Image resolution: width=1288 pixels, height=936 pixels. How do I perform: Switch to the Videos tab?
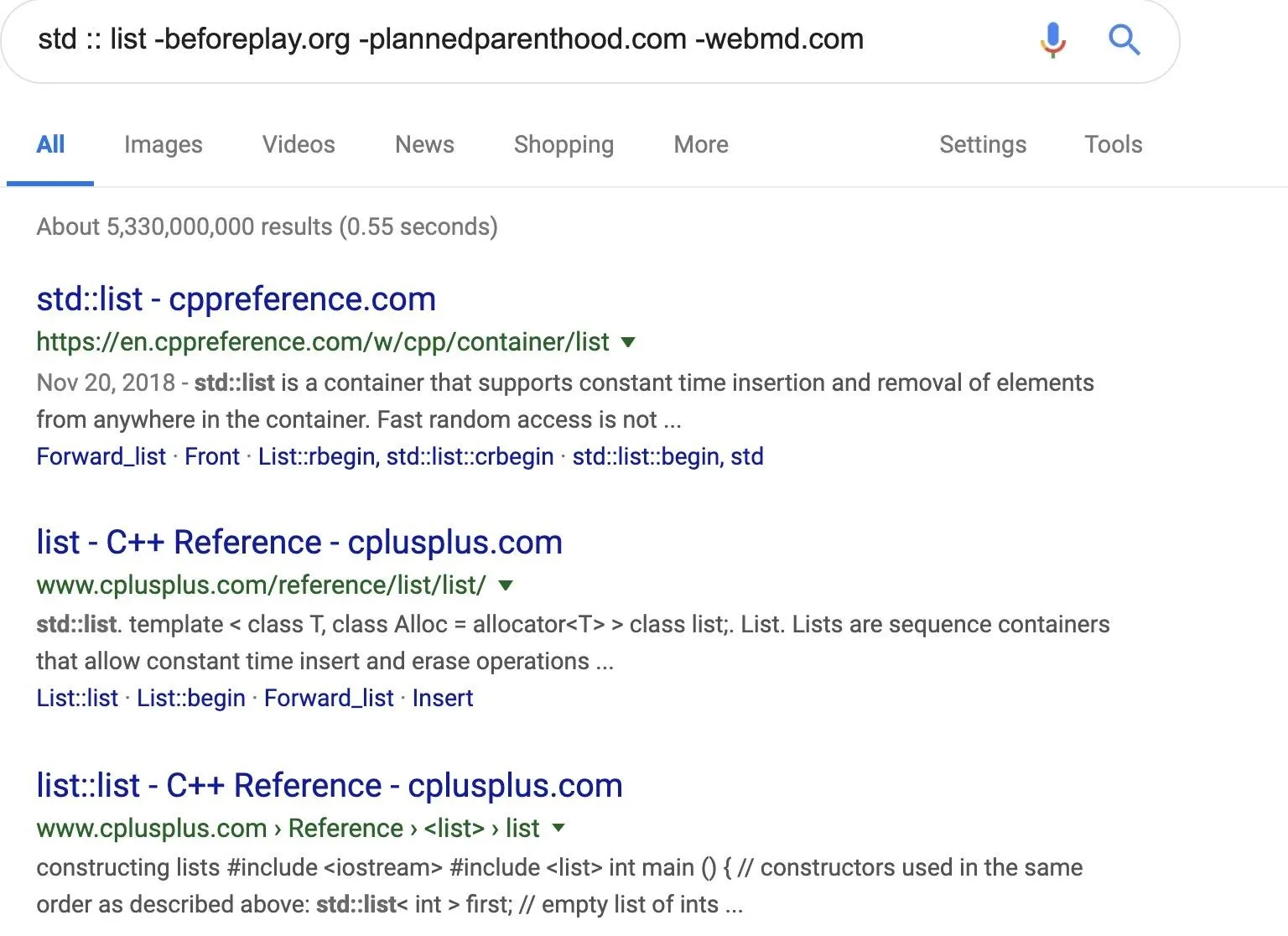[x=299, y=144]
